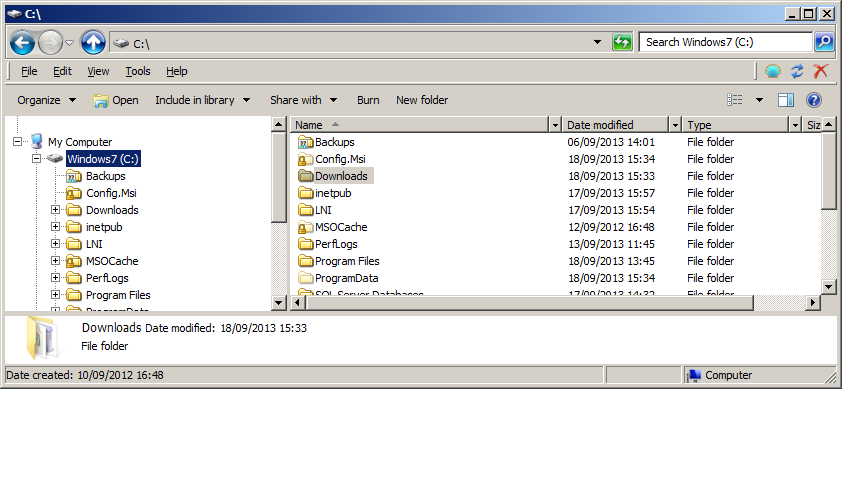Click the Search Windows7 (C:) field
This screenshot has width=842, height=480.
[725, 42]
